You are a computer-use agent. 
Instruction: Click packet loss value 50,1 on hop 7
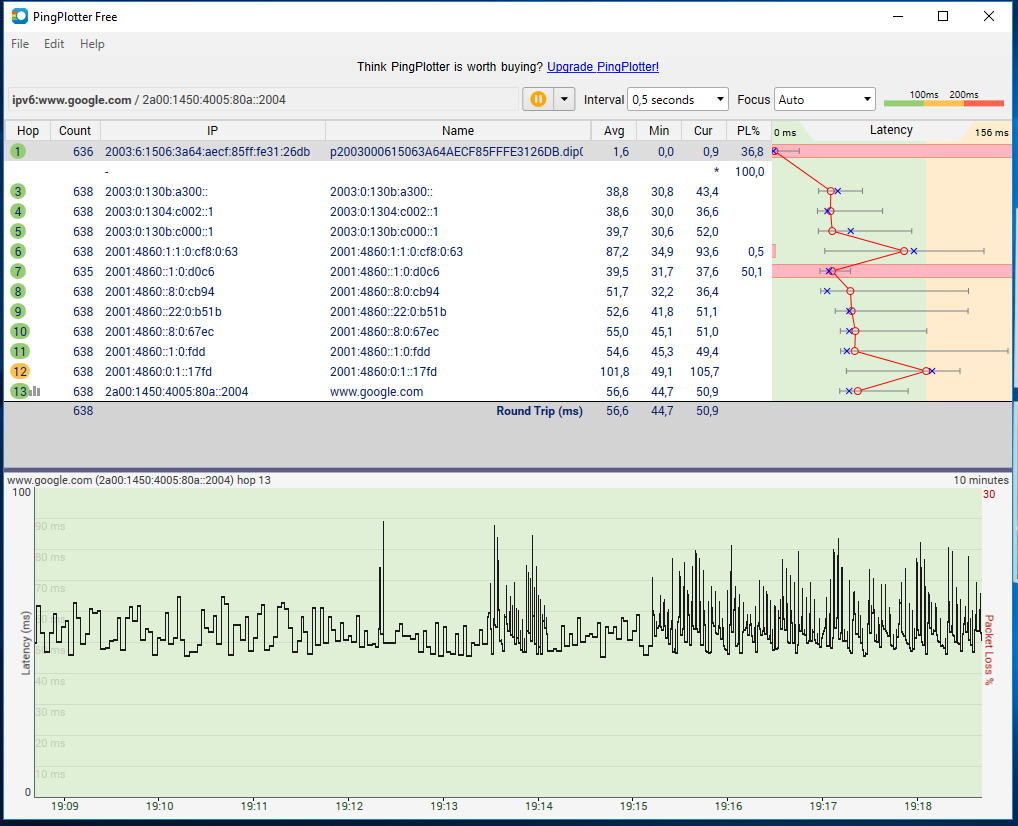(751, 271)
